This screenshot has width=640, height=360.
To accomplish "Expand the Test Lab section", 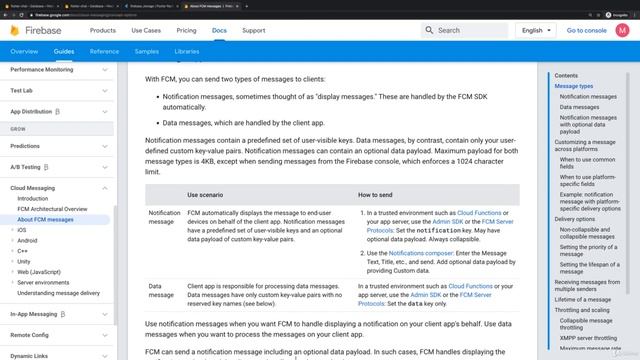I will (x=105, y=91).
